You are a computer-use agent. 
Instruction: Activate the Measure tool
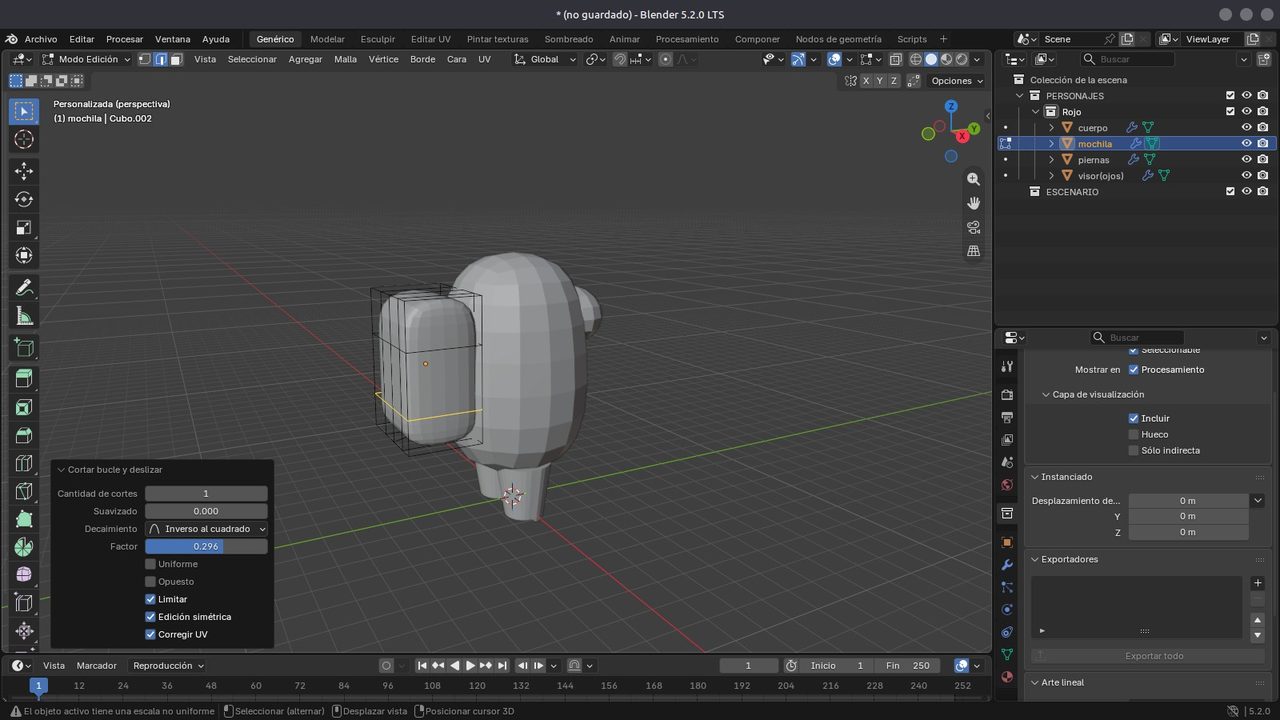coord(24,317)
